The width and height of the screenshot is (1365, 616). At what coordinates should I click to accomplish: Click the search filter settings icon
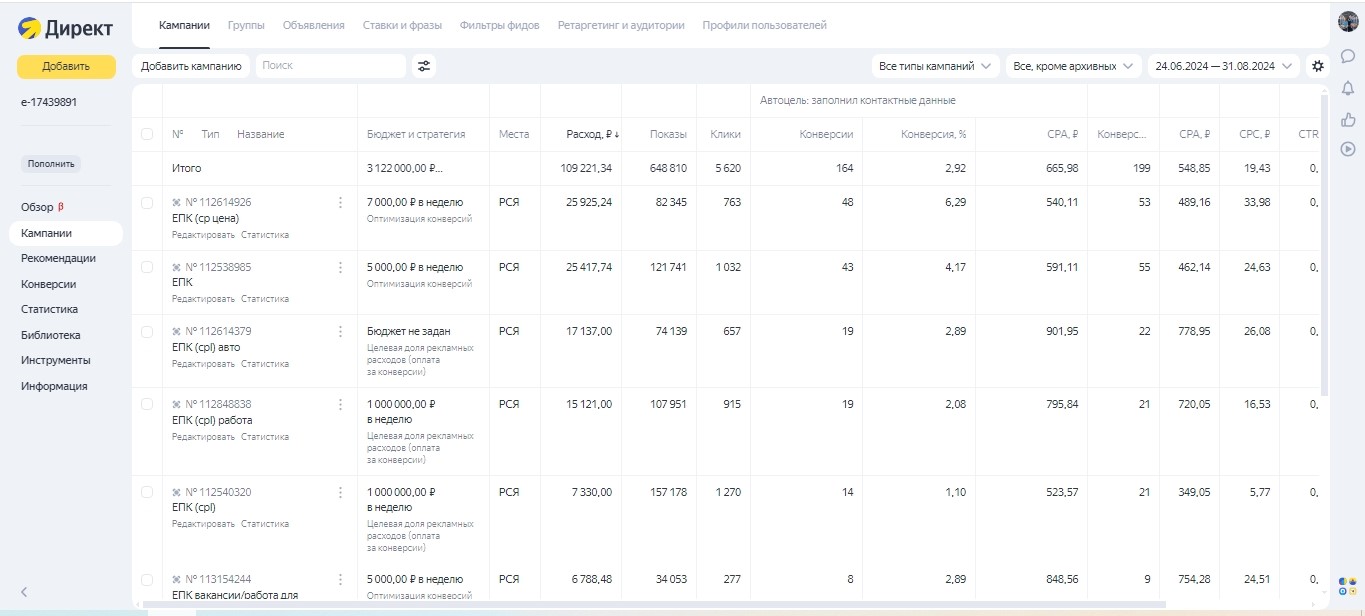424,66
